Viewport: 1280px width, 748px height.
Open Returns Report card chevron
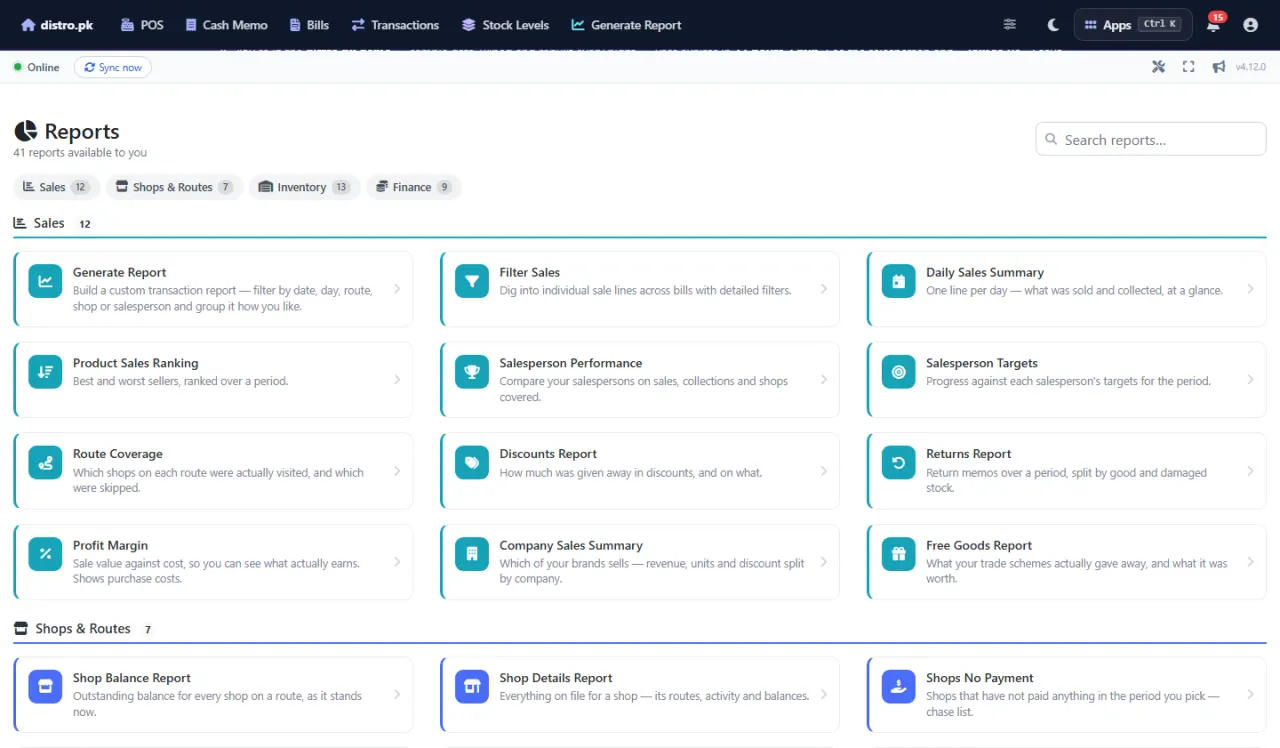(1251, 471)
